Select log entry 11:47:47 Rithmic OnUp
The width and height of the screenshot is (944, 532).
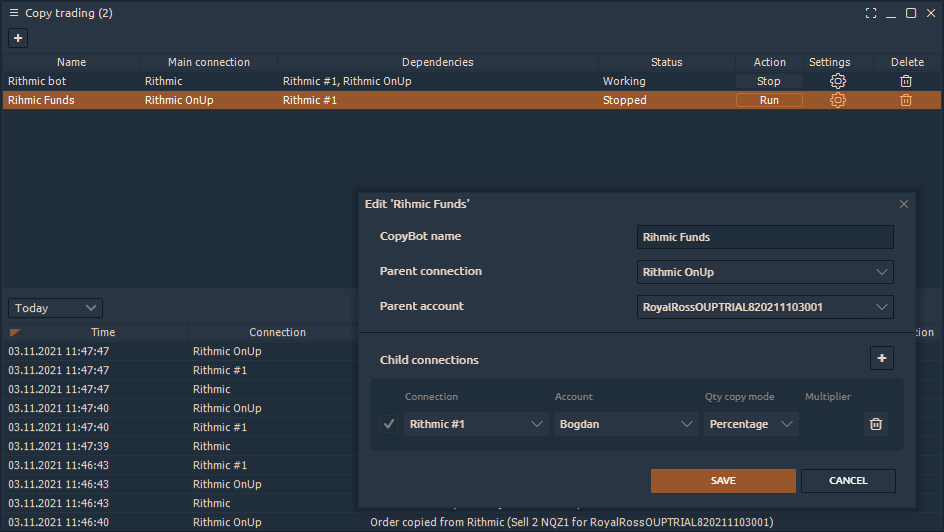(181, 351)
